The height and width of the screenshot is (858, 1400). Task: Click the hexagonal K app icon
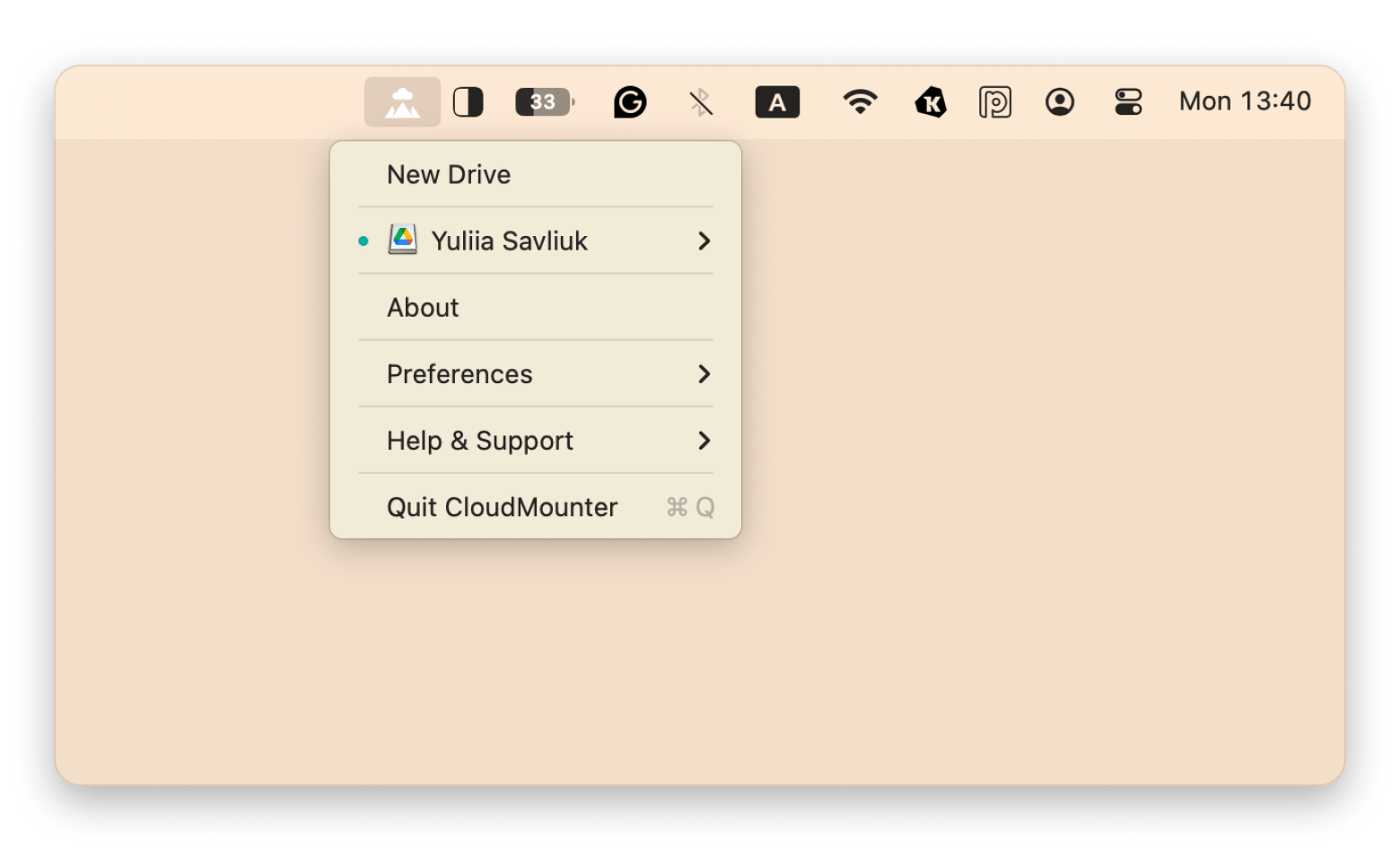tap(931, 102)
